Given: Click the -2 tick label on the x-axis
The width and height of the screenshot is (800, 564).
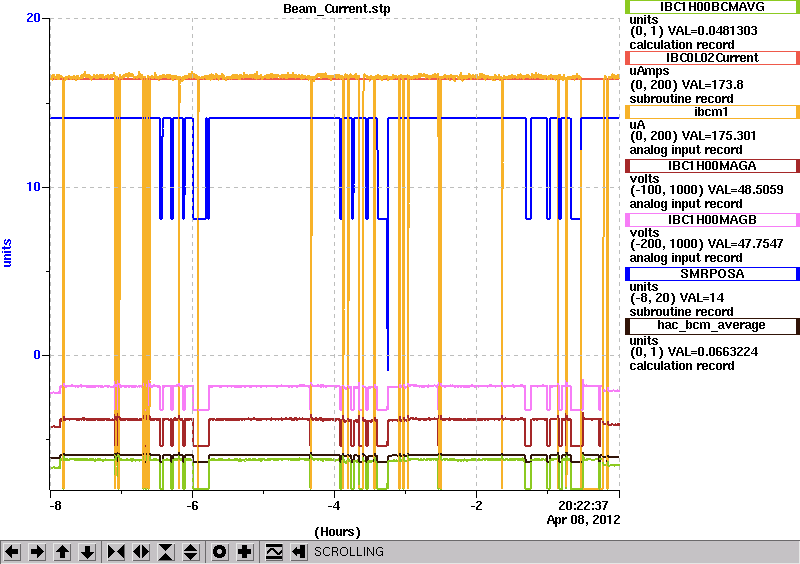Looking at the screenshot, I should 476,506.
